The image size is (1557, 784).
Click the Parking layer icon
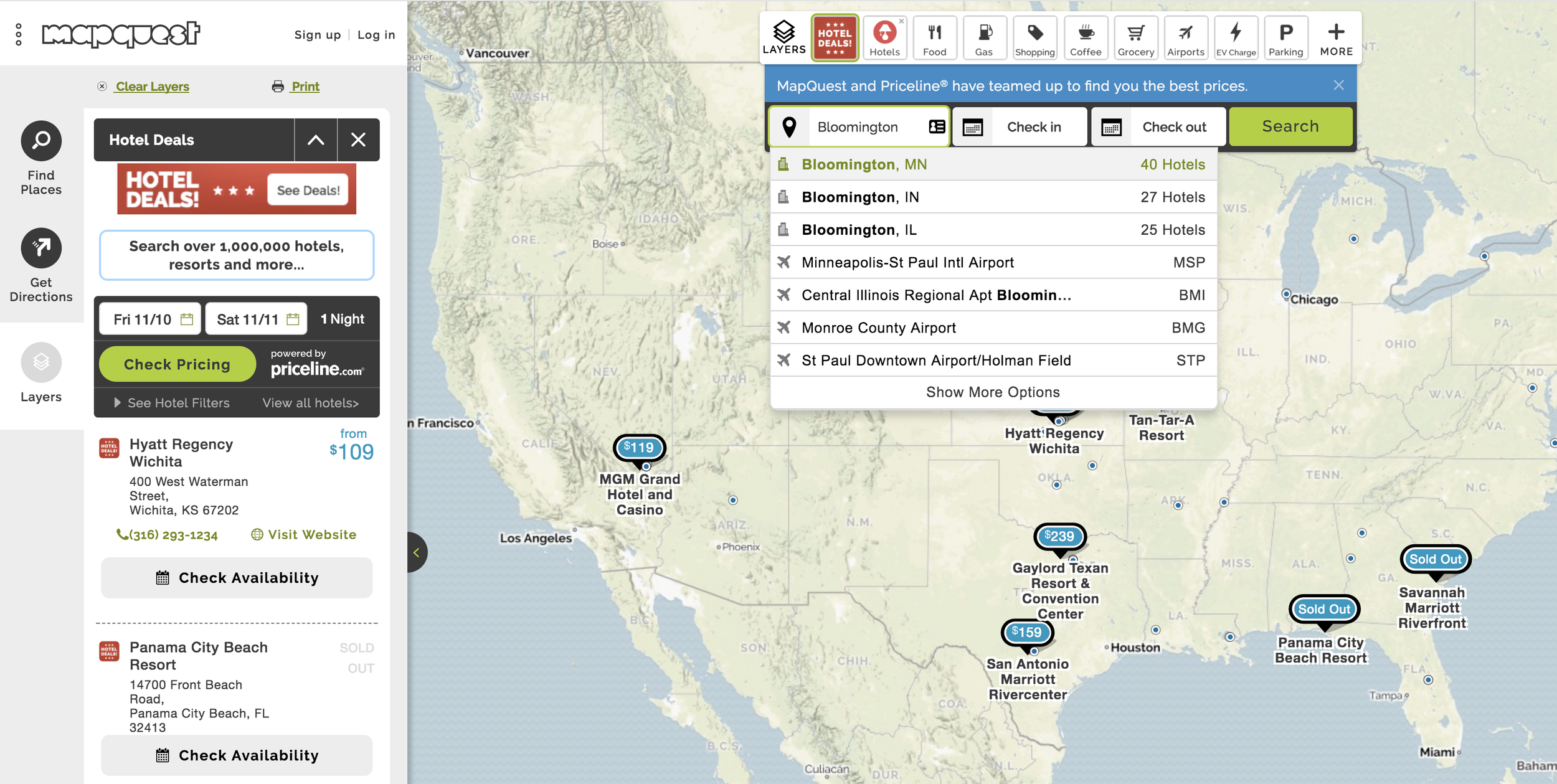1285,38
